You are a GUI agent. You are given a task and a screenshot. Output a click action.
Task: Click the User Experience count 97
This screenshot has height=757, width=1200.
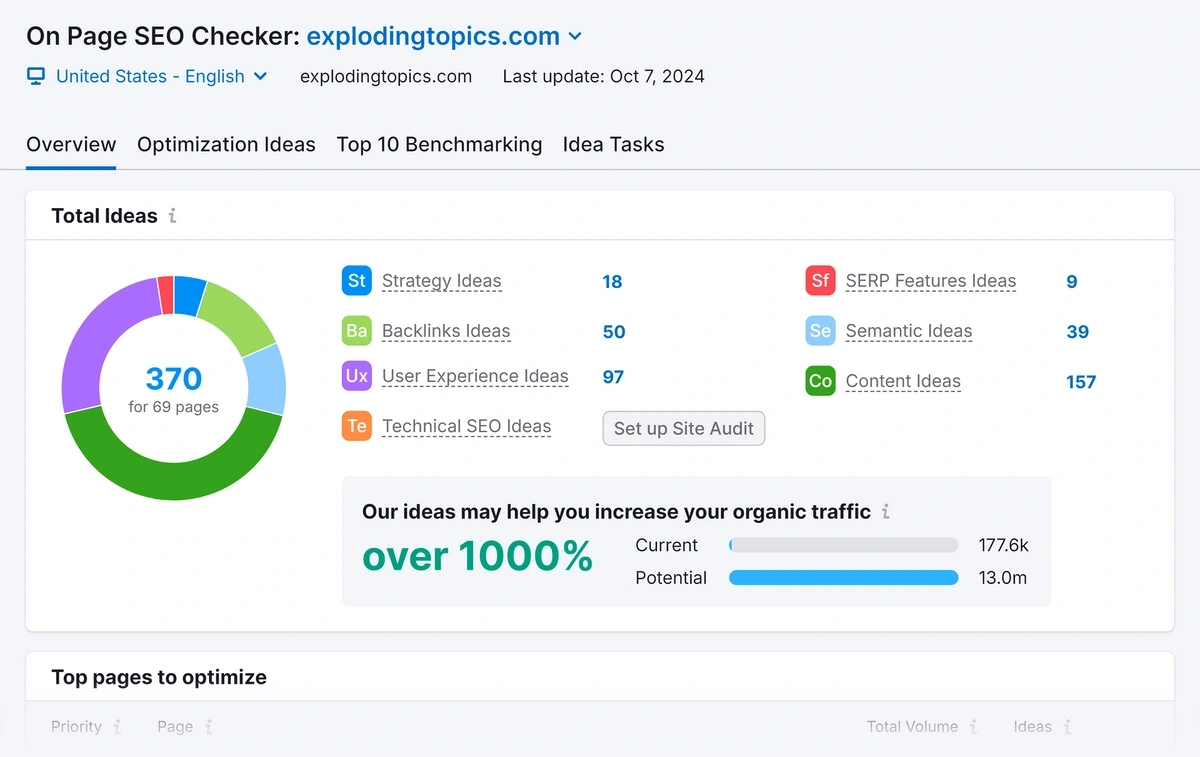click(x=613, y=377)
